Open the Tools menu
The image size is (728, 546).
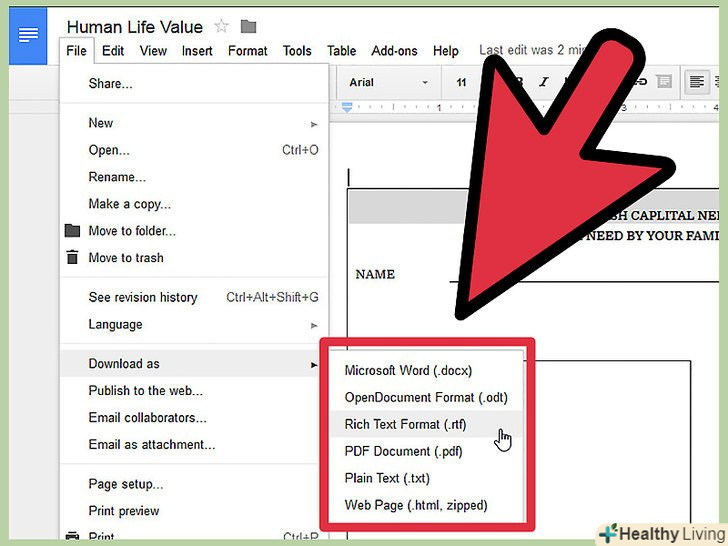tap(297, 51)
